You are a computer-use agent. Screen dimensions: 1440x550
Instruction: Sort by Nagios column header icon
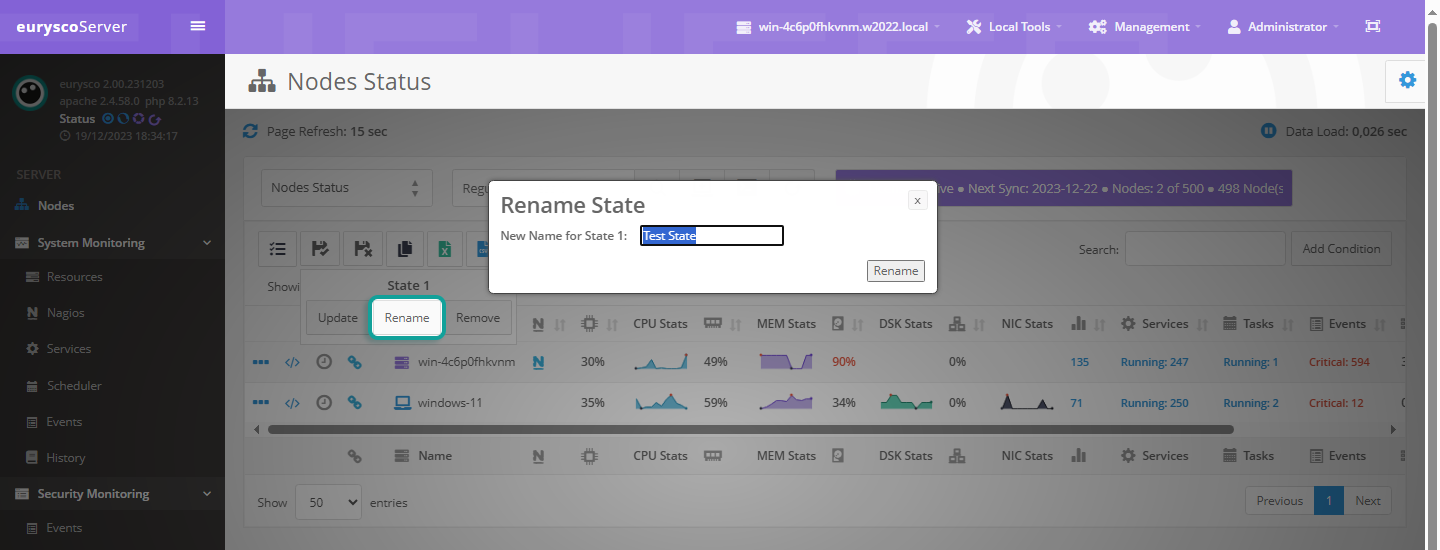(x=538, y=324)
